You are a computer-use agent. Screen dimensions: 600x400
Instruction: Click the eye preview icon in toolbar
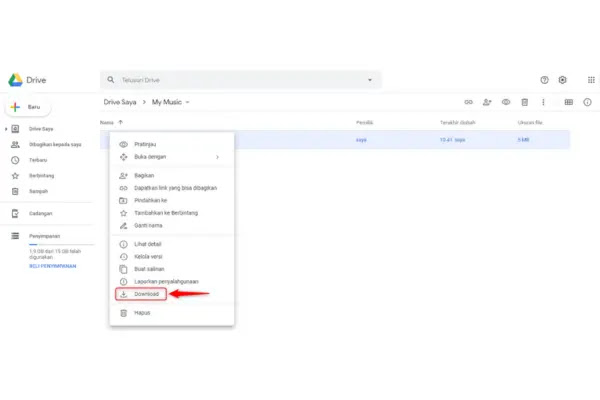coord(506,102)
